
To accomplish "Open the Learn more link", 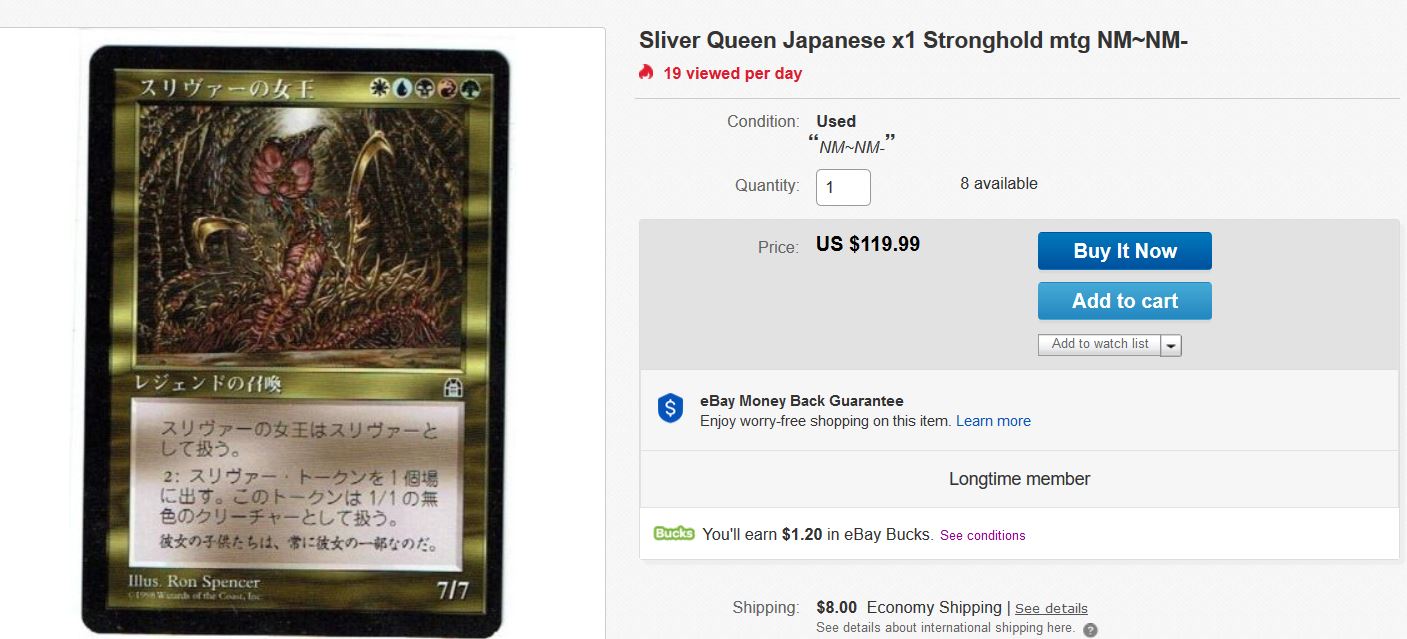I will point(993,421).
